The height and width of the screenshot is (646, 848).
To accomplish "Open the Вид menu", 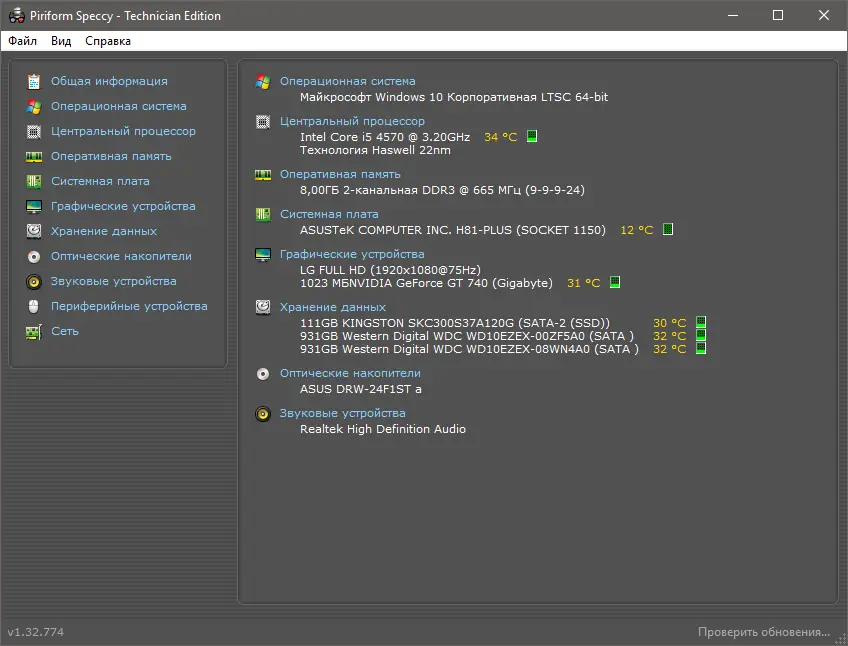I will click(x=60, y=41).
